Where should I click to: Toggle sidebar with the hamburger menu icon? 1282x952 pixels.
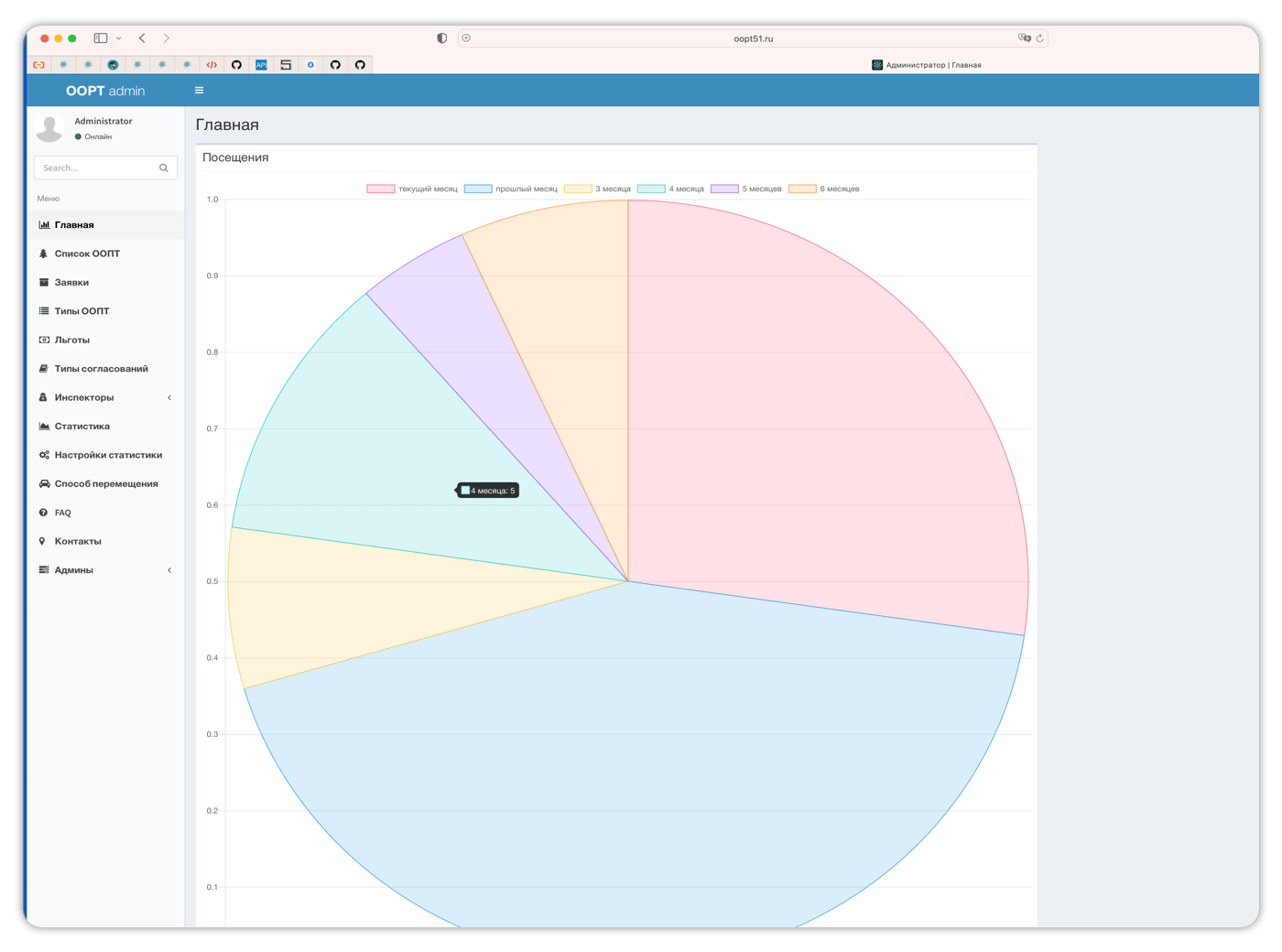[199, 91]
